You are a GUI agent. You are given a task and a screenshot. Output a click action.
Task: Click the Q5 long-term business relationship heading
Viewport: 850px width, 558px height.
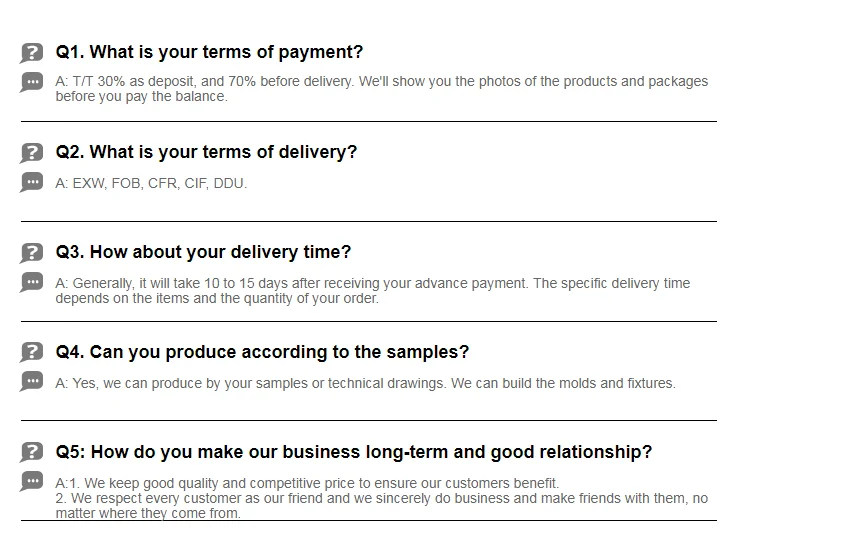tap(353, 452)
